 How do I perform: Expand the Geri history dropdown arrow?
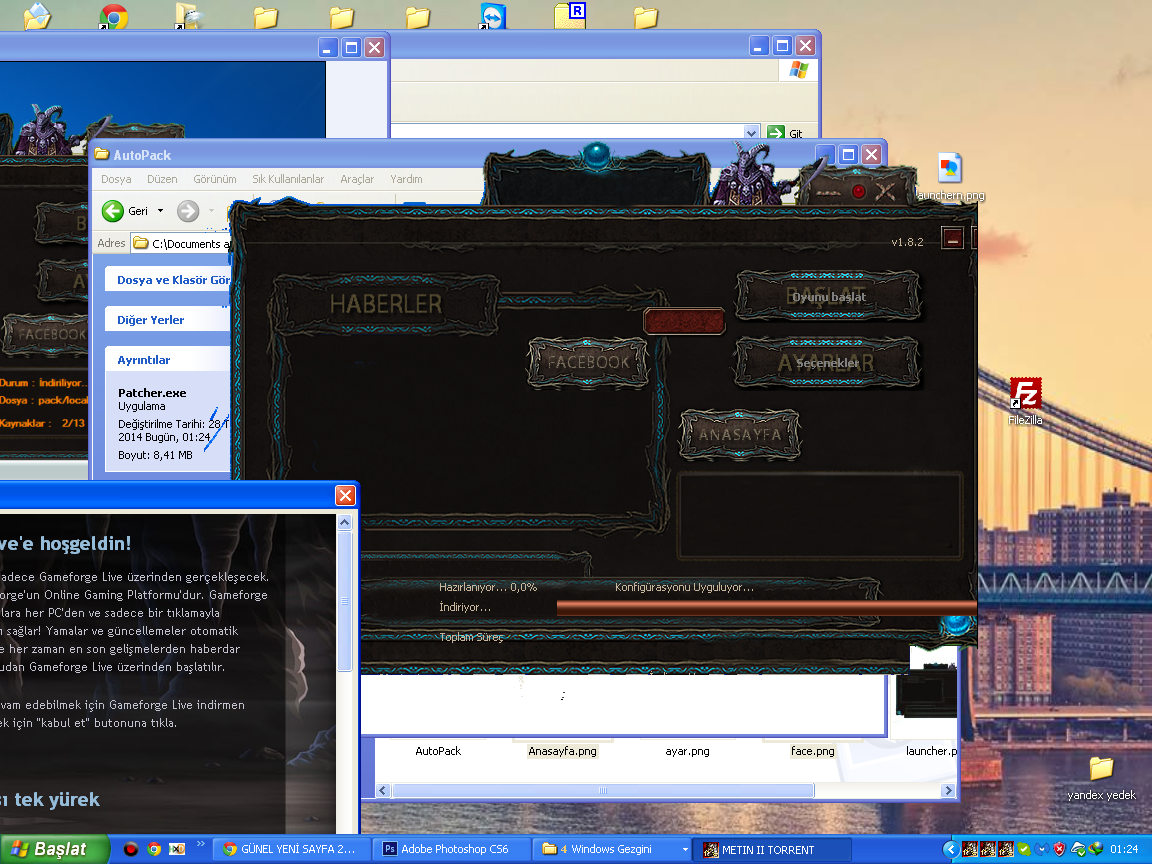[x=160, y=211]
